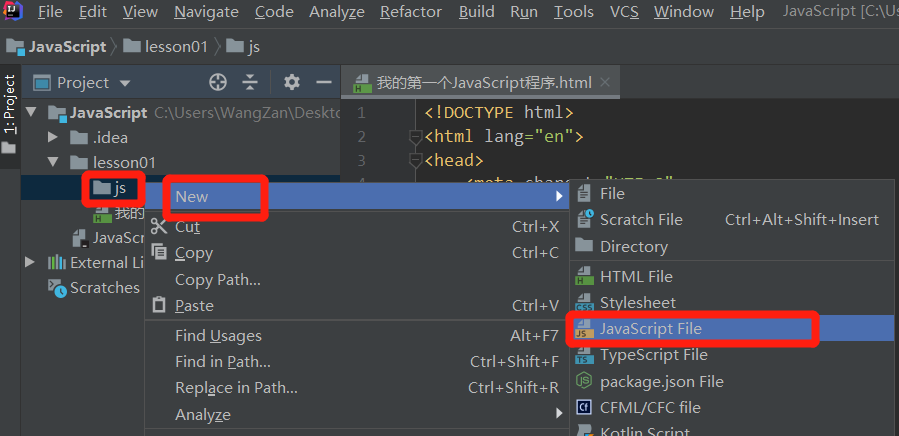
Task: Click the collapse all icon in Project panel
Action: 250,83
